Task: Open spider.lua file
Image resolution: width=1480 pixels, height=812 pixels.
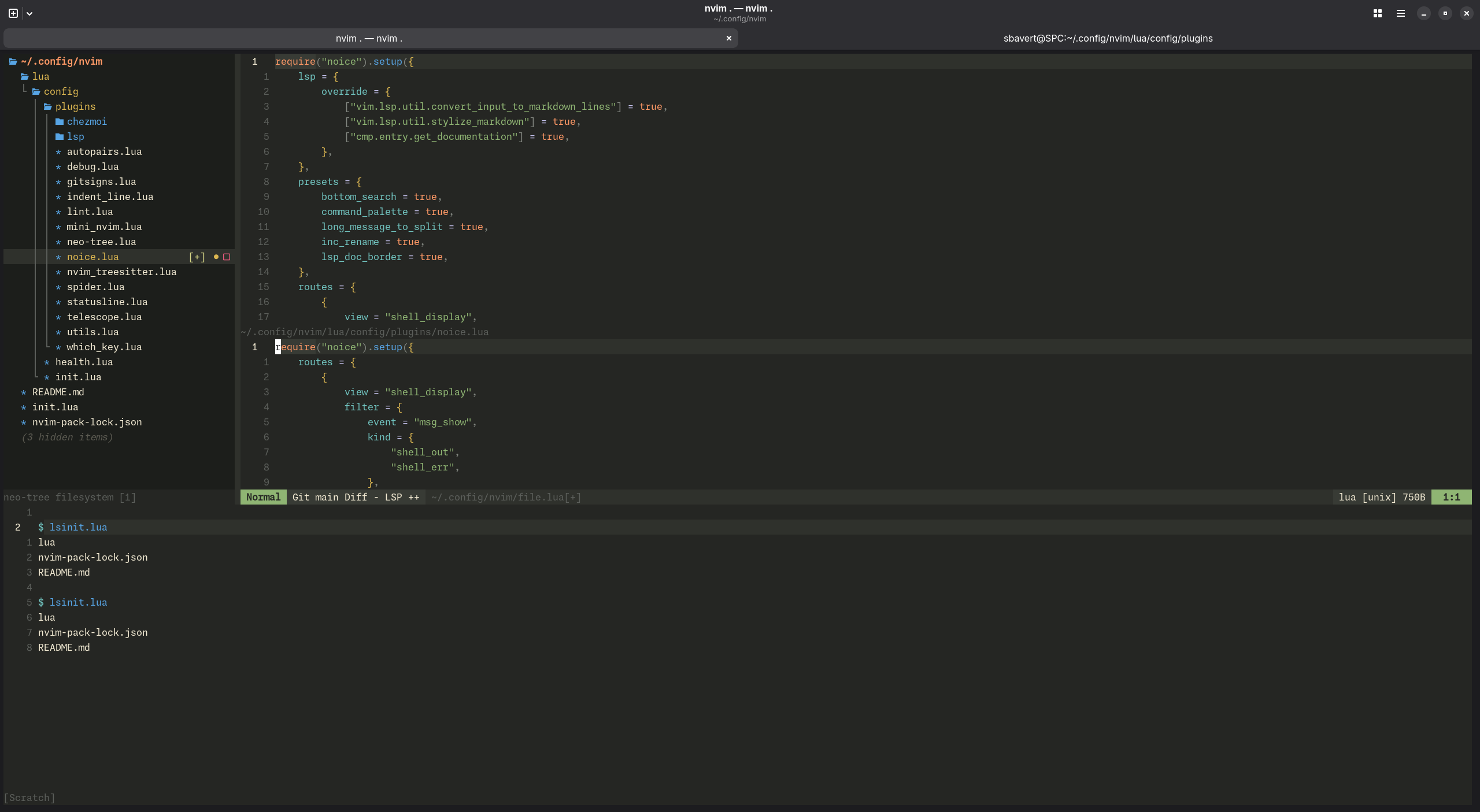Action: point(95,287)
